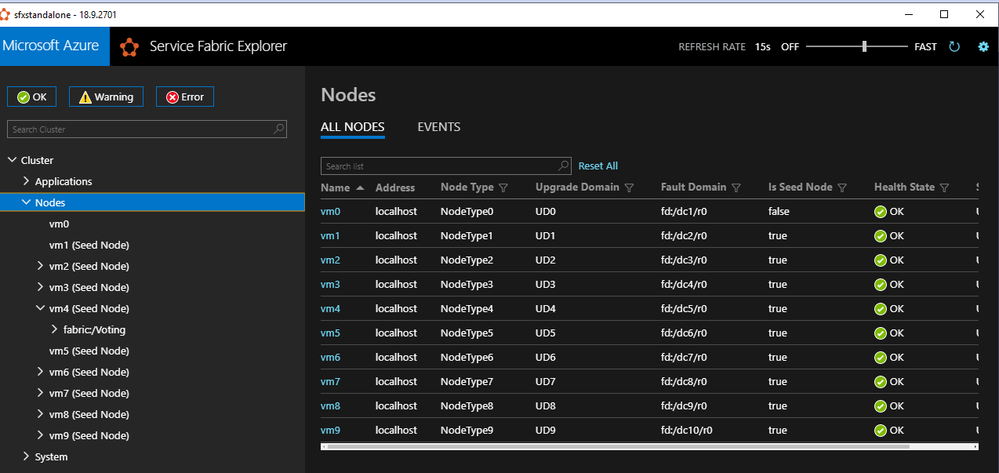999x473 pixels.
Task: Click search magnifier in Search Cluster box
Action: click(278, 129)
